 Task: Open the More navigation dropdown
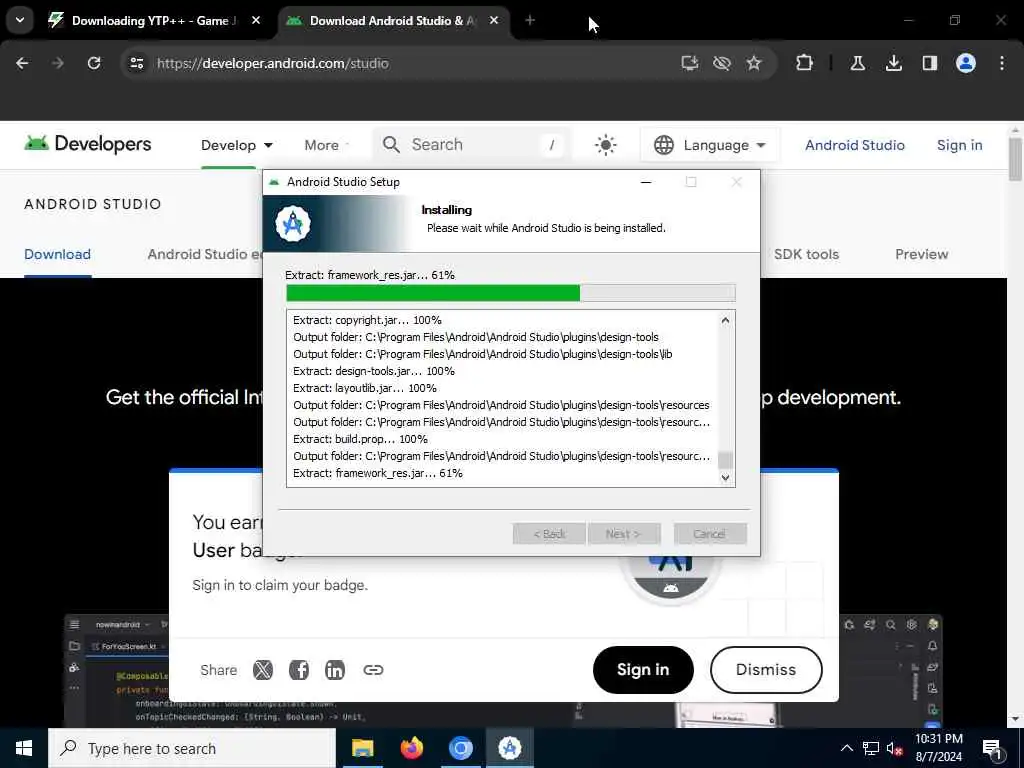tap(327, 145)
